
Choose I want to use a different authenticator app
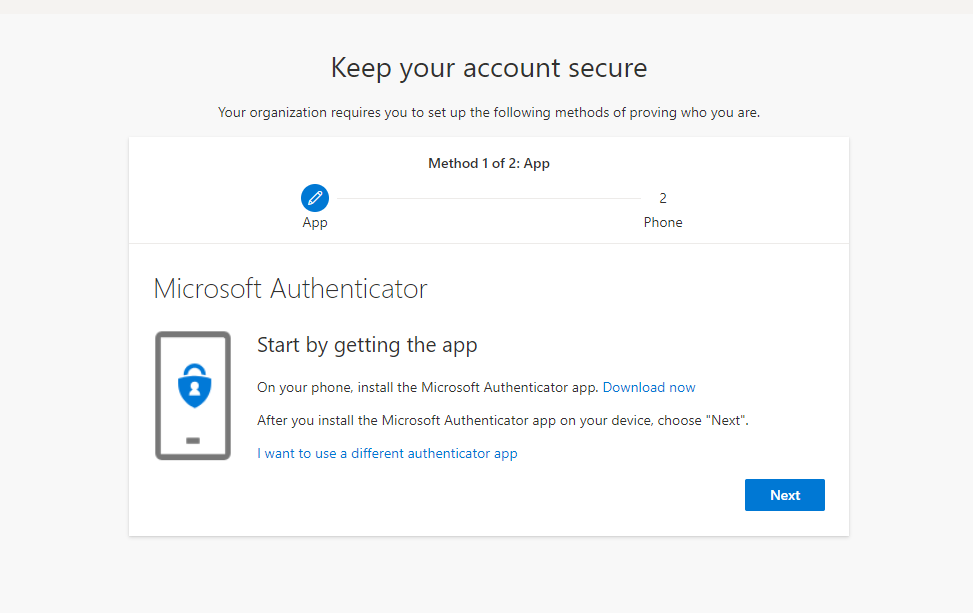[387, 454]
